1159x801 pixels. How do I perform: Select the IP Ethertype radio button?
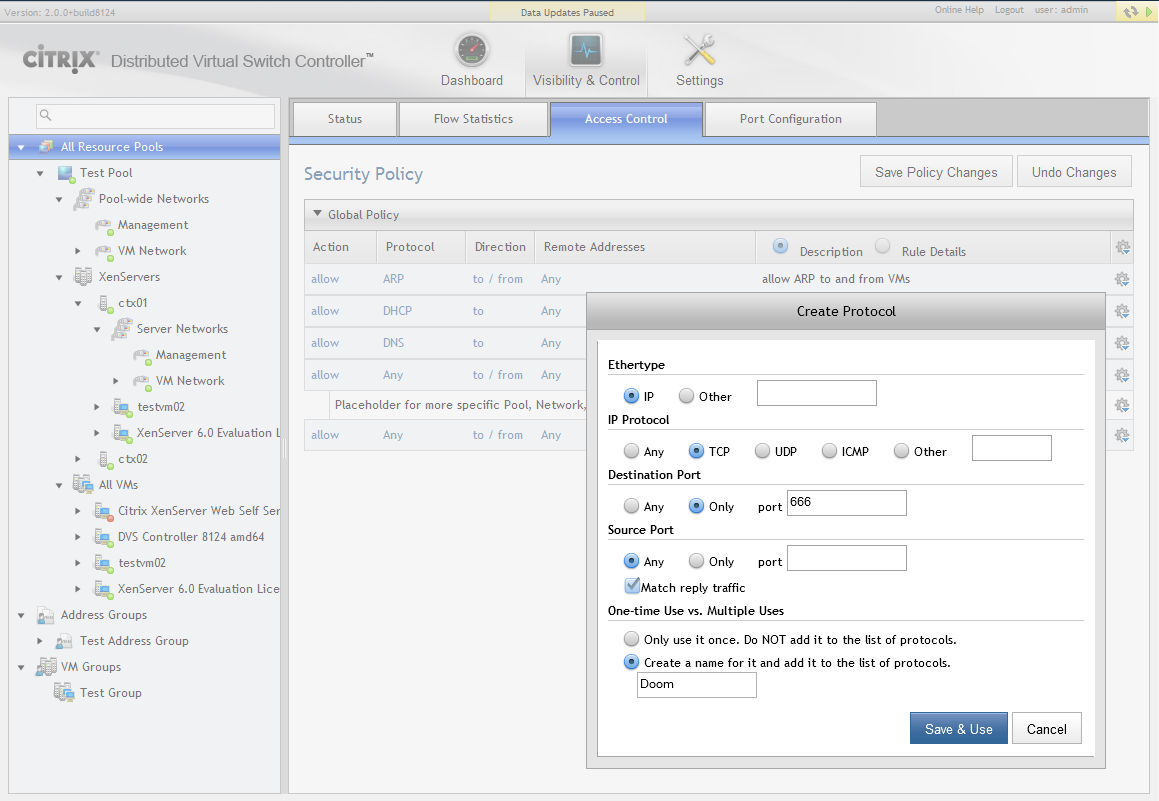point(631,396)
